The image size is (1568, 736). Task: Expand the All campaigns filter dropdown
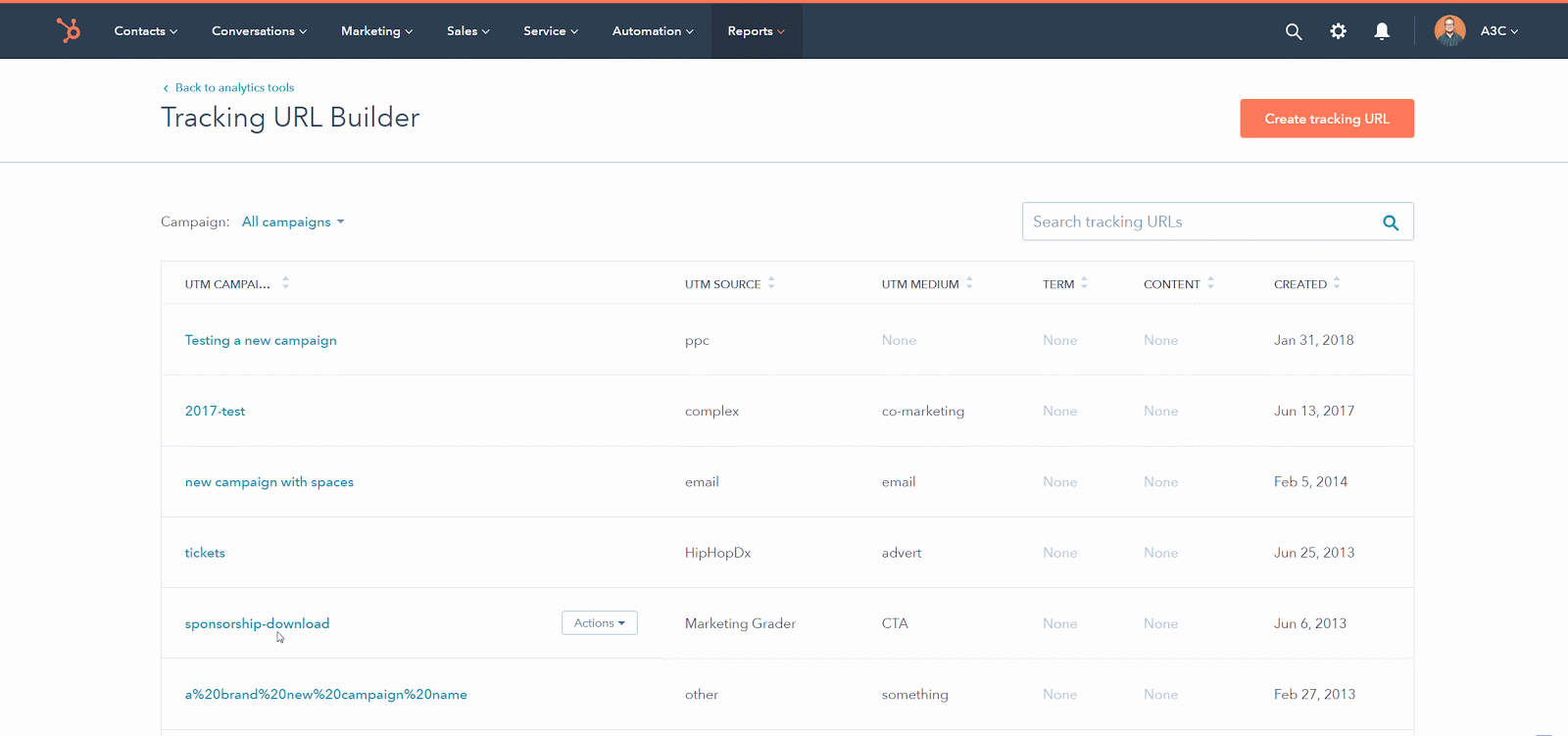(293, 222)
